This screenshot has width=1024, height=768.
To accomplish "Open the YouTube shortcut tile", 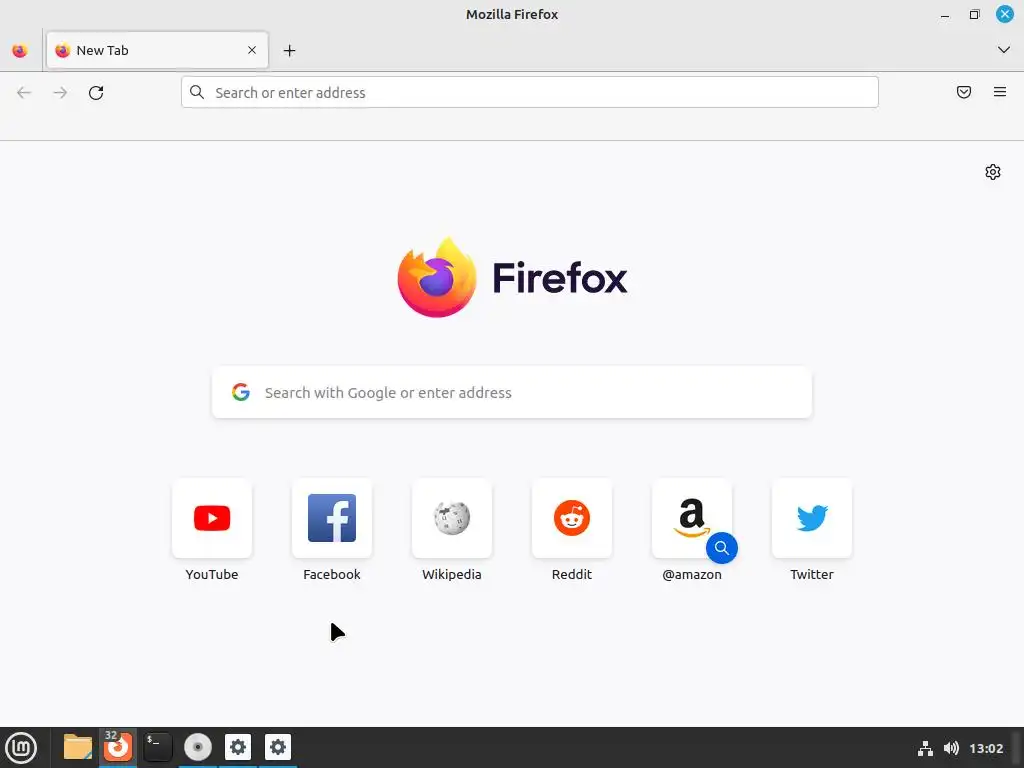I will pyautogui.click(x=212, y=518).
